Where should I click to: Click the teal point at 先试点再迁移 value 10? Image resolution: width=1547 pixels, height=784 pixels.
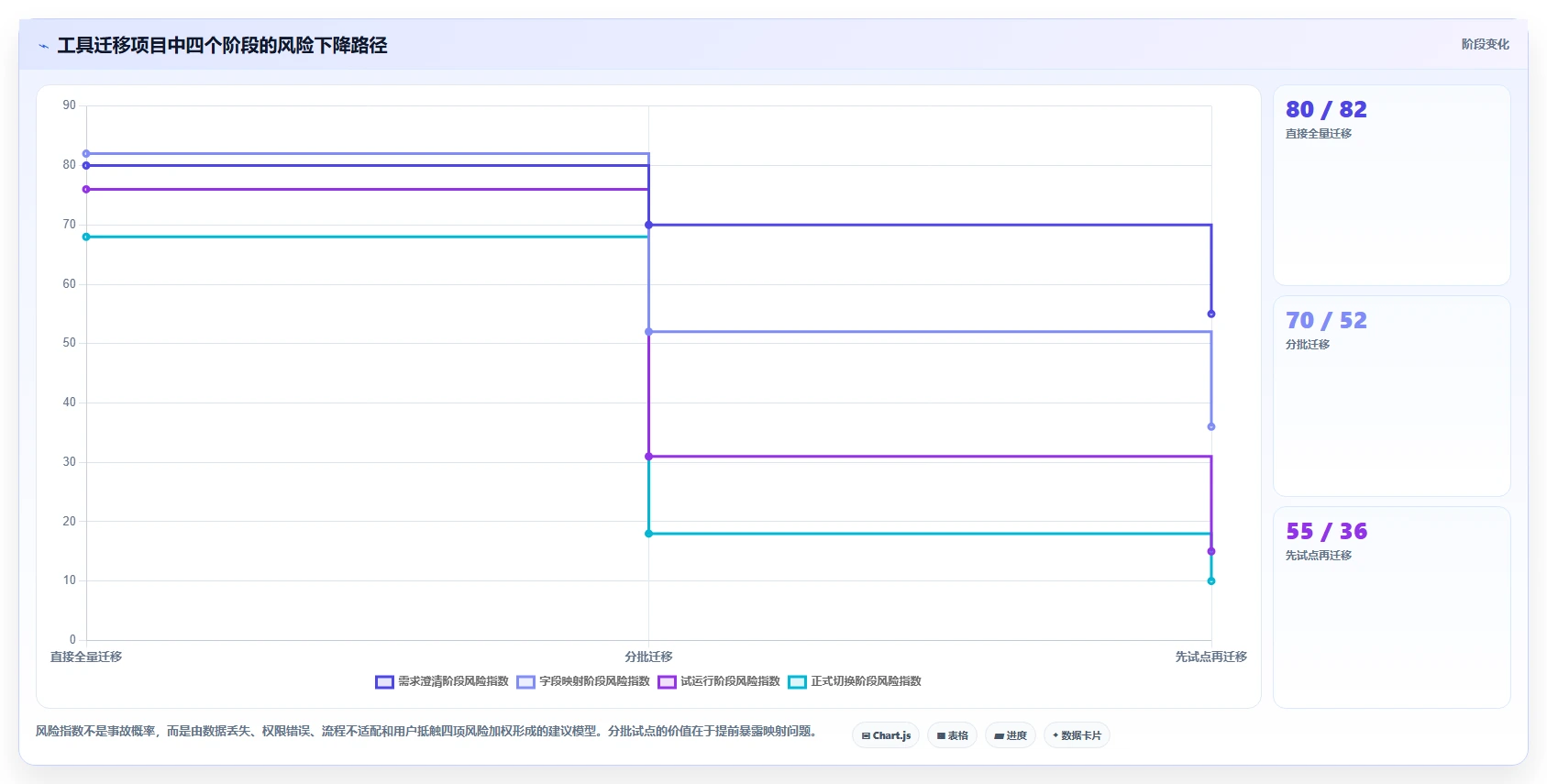tap(1211, 581)
